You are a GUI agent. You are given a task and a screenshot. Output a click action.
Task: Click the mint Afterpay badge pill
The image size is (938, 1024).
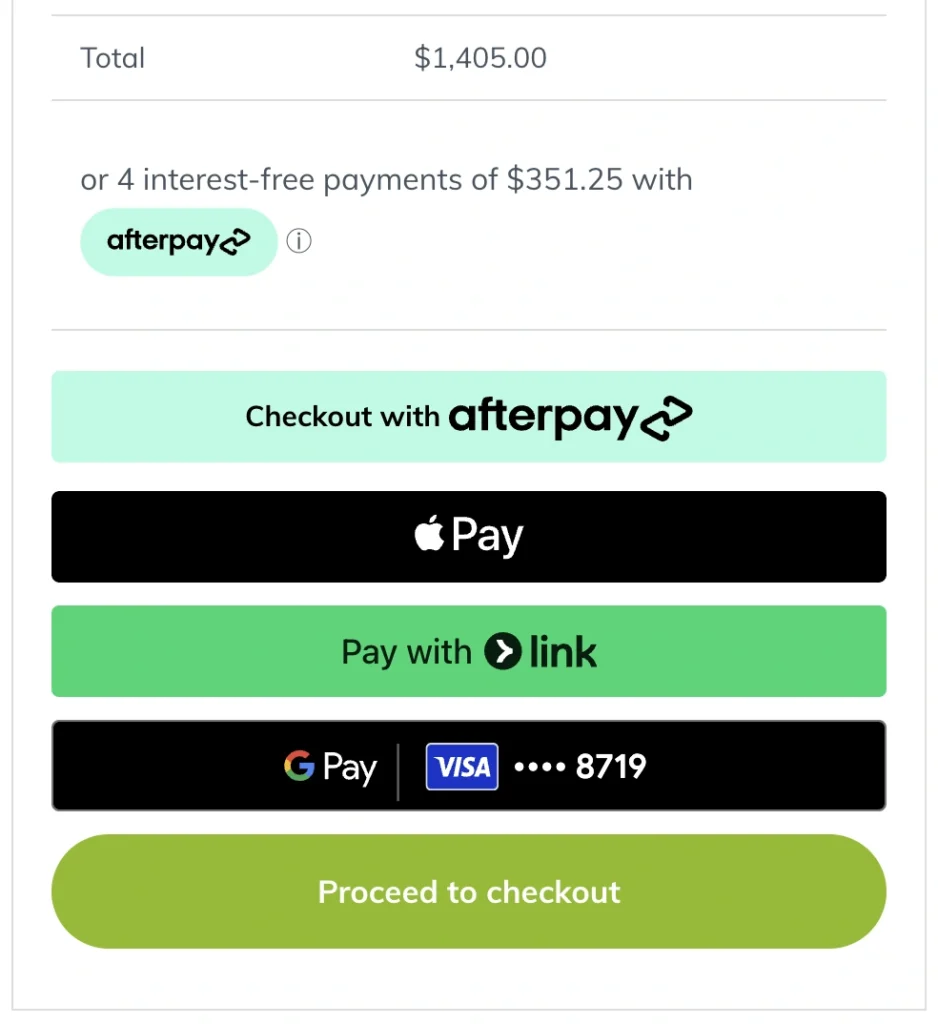coord(178,242)
